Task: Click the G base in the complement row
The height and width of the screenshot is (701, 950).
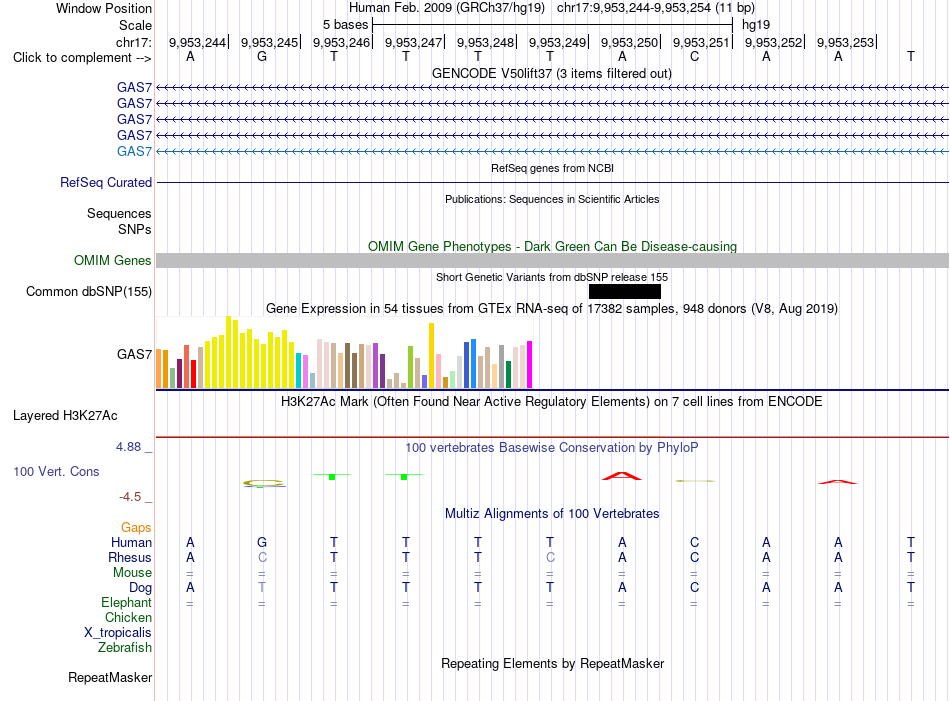Action: click(x=262, y=56)
